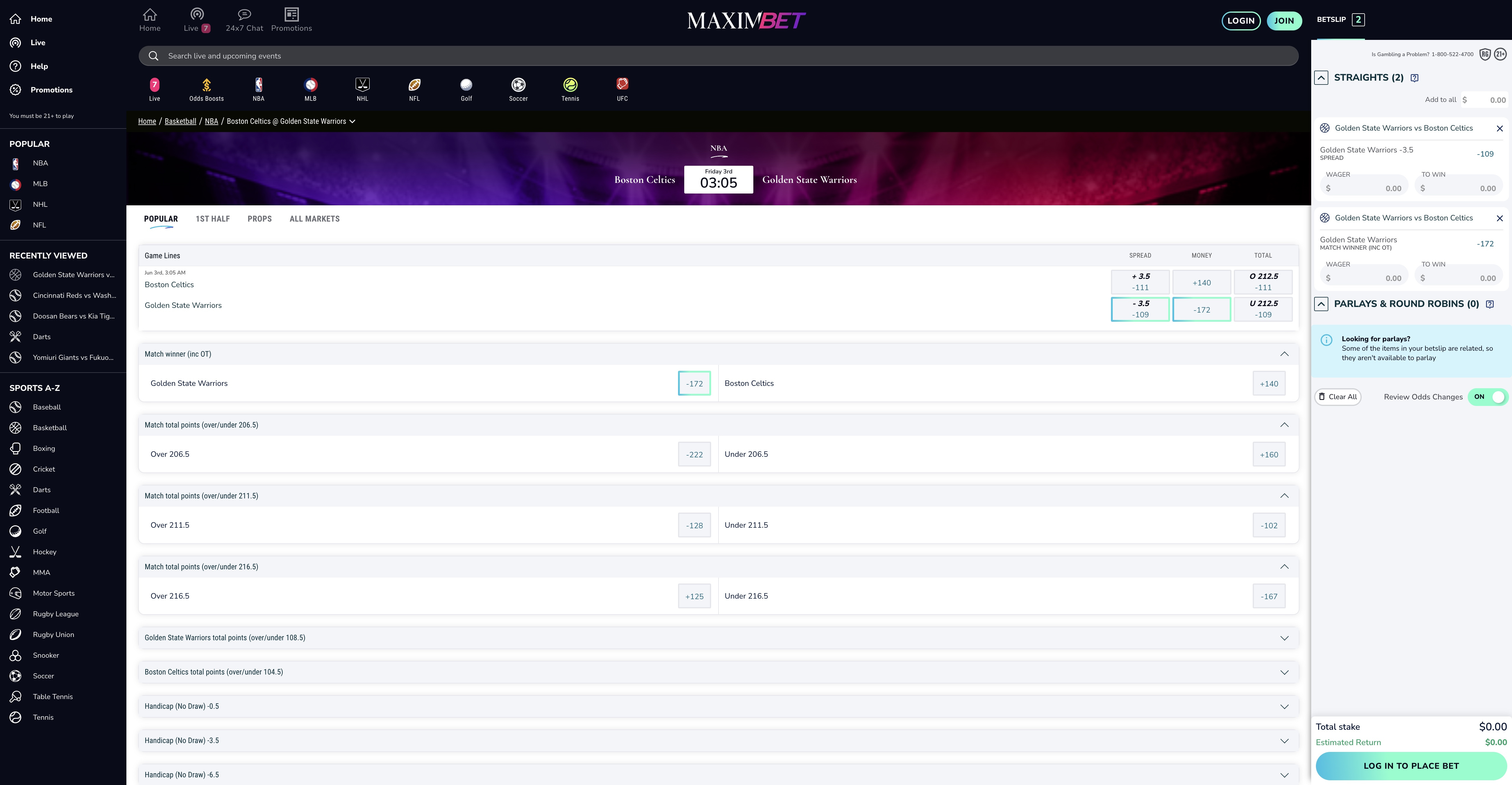Open the game breadcrumb dropdown arrow

[352, 121]
